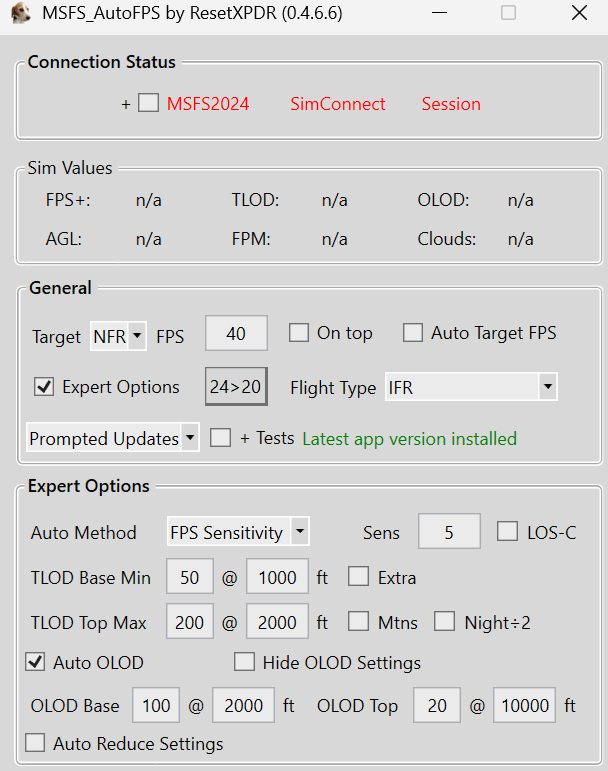
Task: Enable Auto Reduce Settings checkbox
Action: pyautogui.click(x=35, y=743)
